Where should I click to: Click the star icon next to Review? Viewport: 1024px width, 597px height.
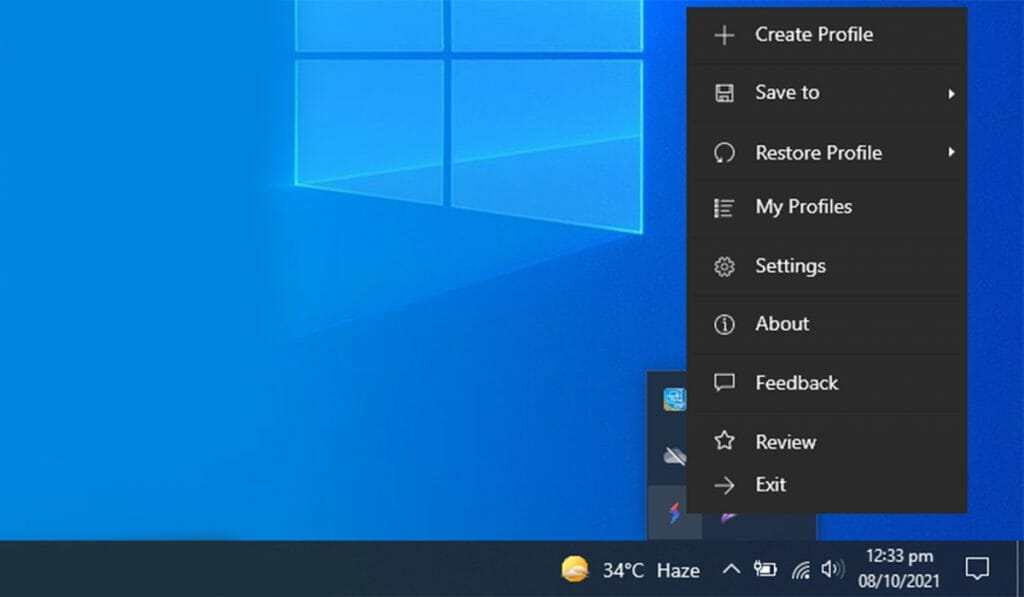click(724, 442)
